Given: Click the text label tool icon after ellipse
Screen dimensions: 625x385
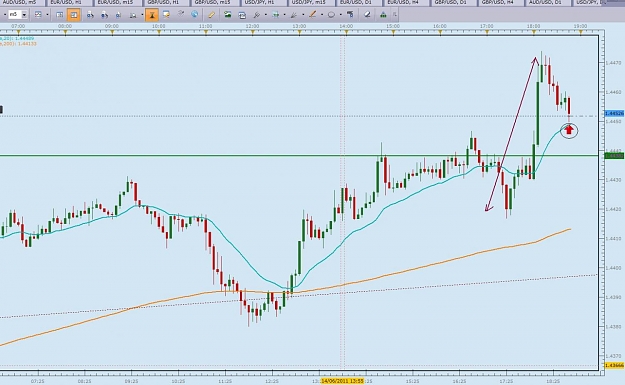Looking at the screenshot, I should tap(350, 15).
